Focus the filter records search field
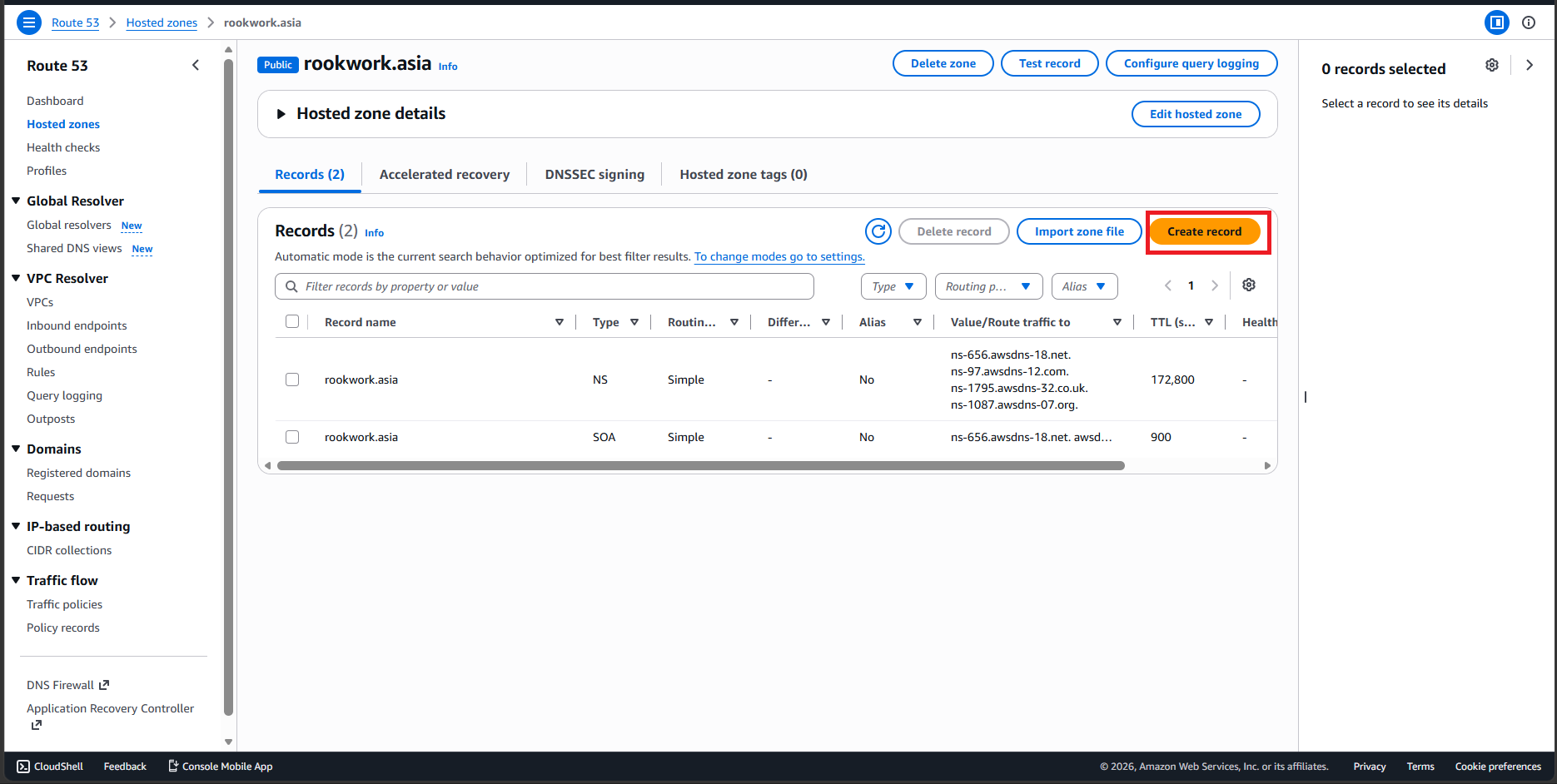Screen dimensions: 1557x784 click(545, 286)
